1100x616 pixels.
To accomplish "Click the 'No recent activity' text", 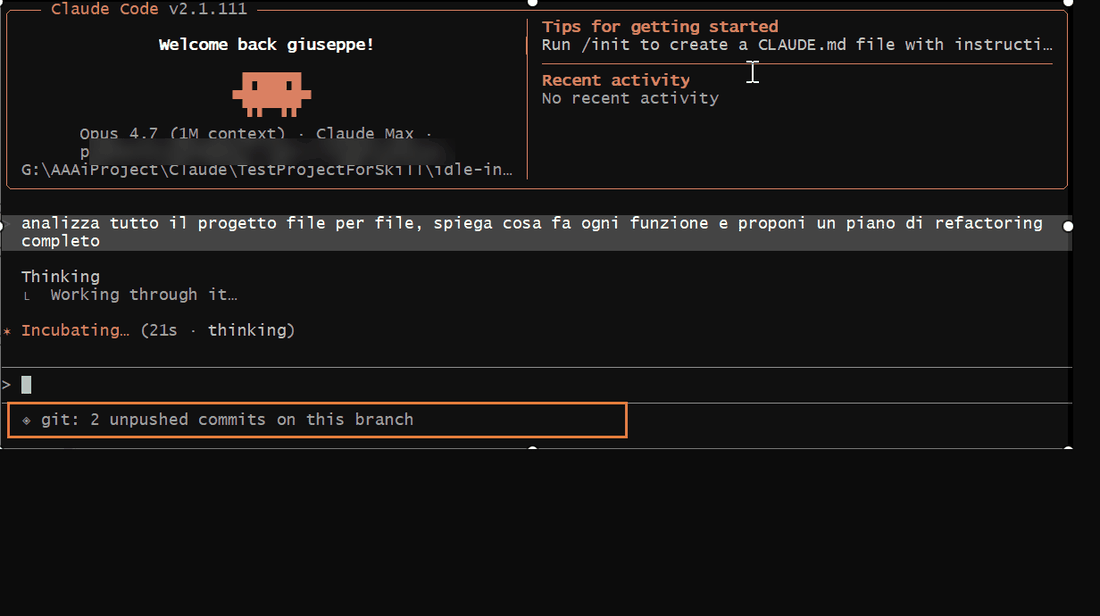I will (630, 98).
